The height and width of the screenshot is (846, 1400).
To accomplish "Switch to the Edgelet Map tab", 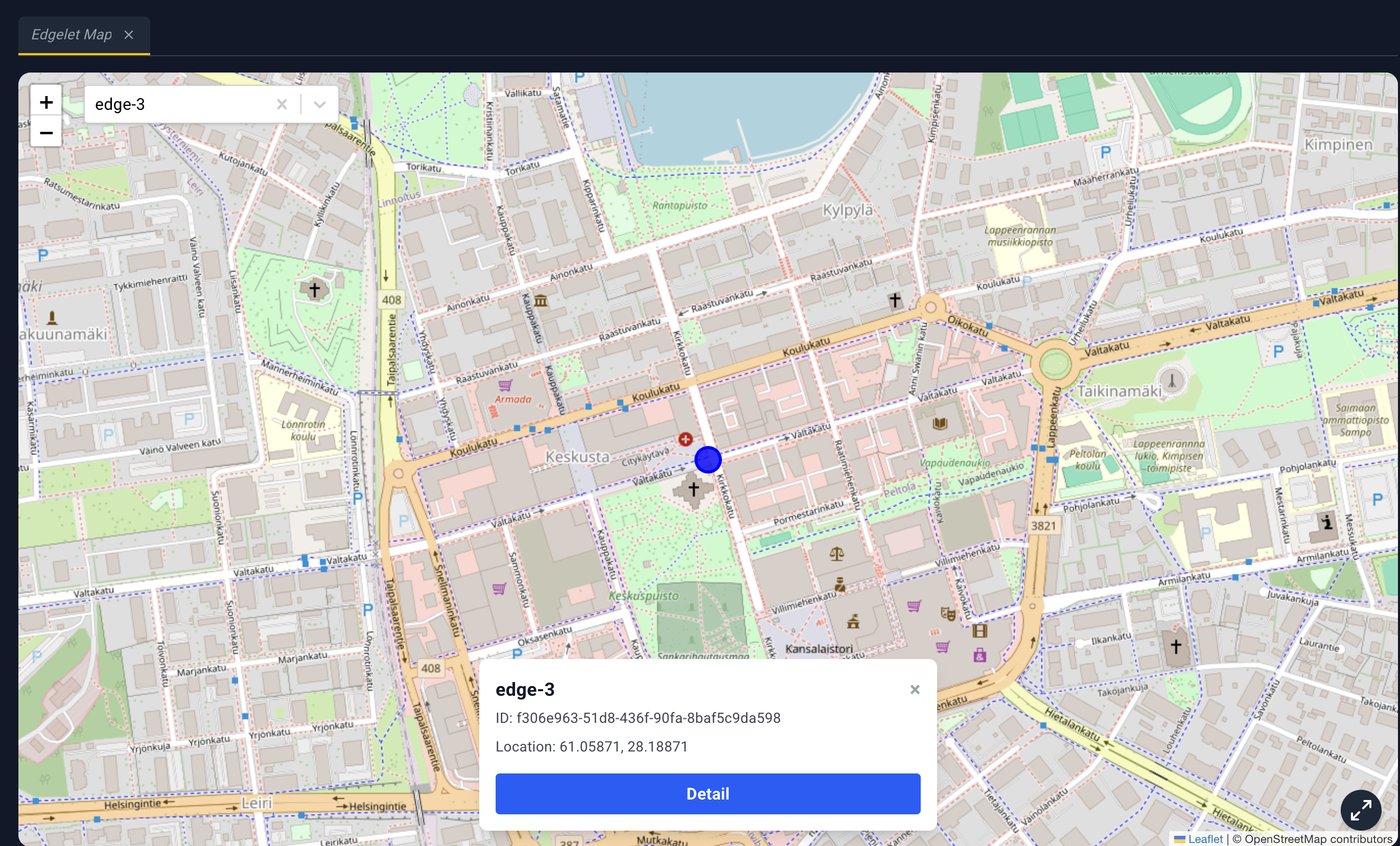I will click(72, 35).
